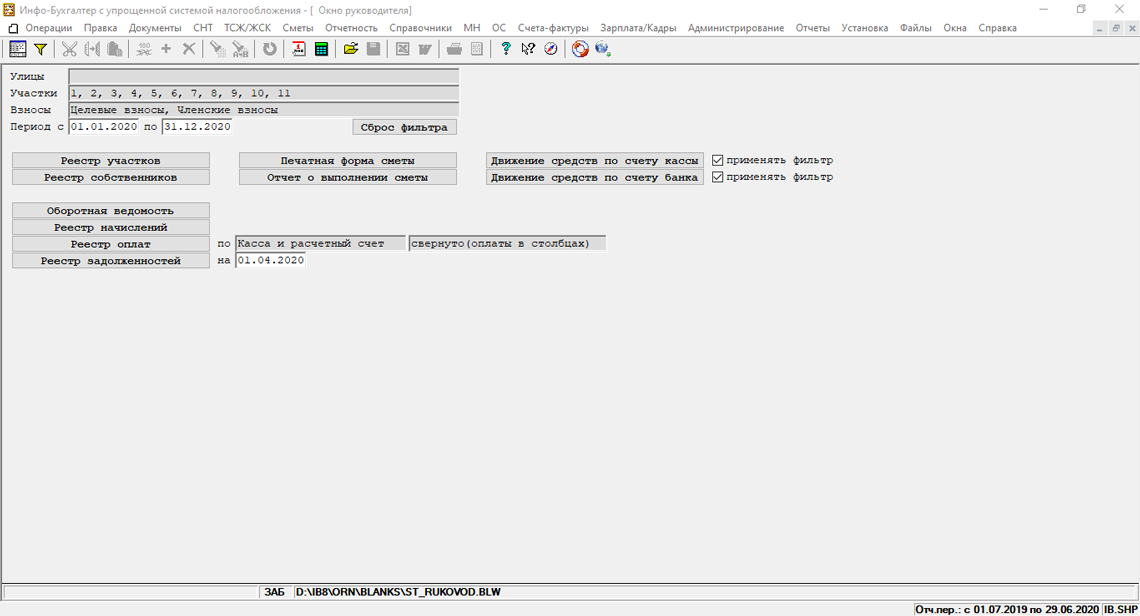
Task: Click the 'ЗАБ' status bar indicator
Action: pyautogui.click(x=274, y=592)
